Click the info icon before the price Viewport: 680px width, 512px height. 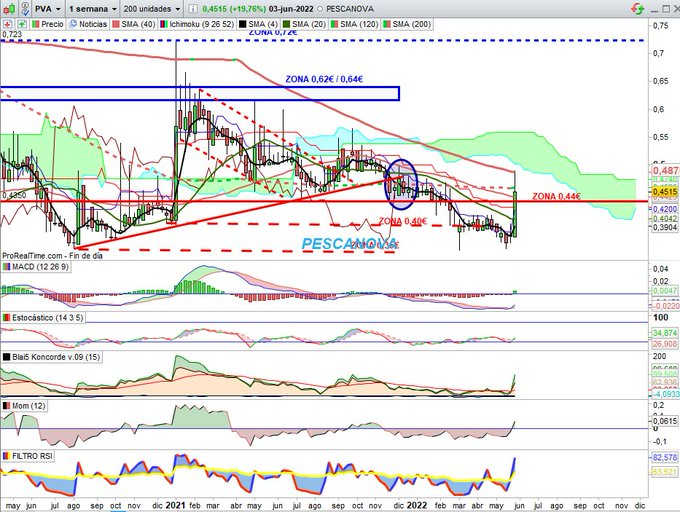(193, 9)
